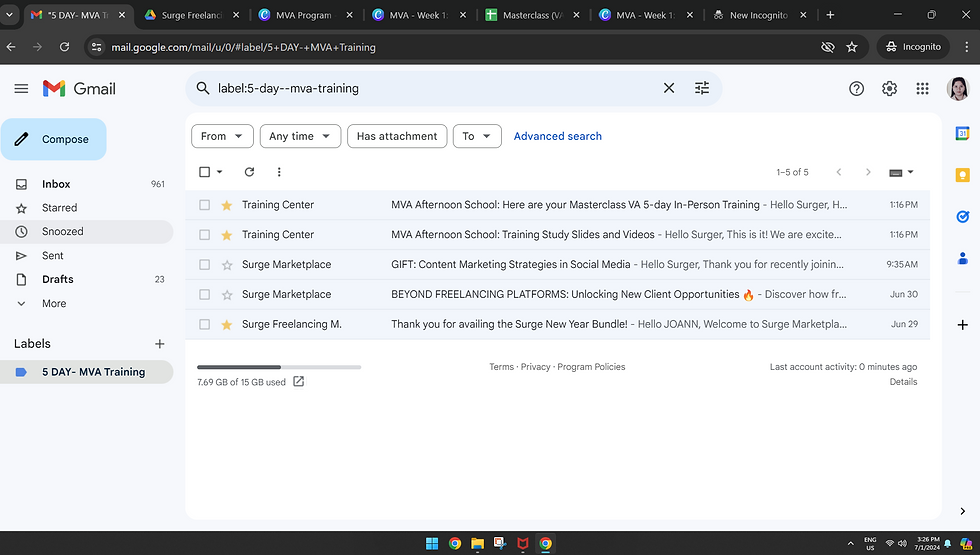
Task: Go to the older page arrow
Action: (868, 172)
